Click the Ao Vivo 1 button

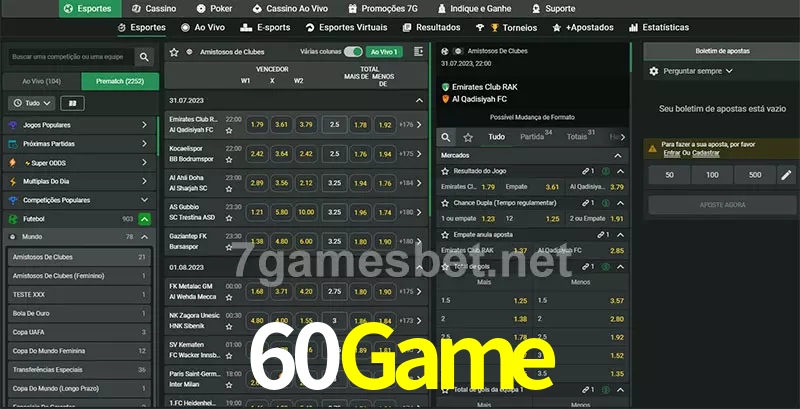[384, 52]
